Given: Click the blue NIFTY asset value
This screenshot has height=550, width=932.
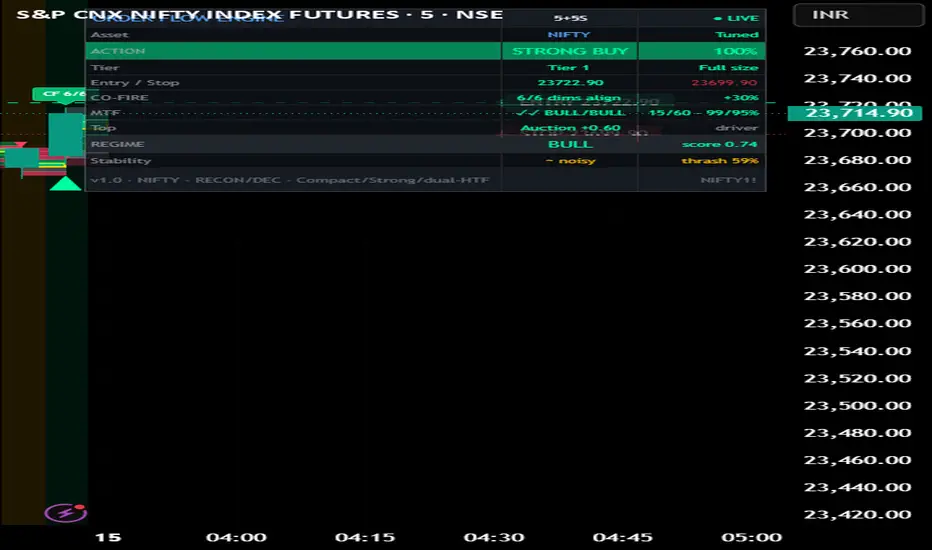Looking at the screenshot, I should tap(569, 35).
